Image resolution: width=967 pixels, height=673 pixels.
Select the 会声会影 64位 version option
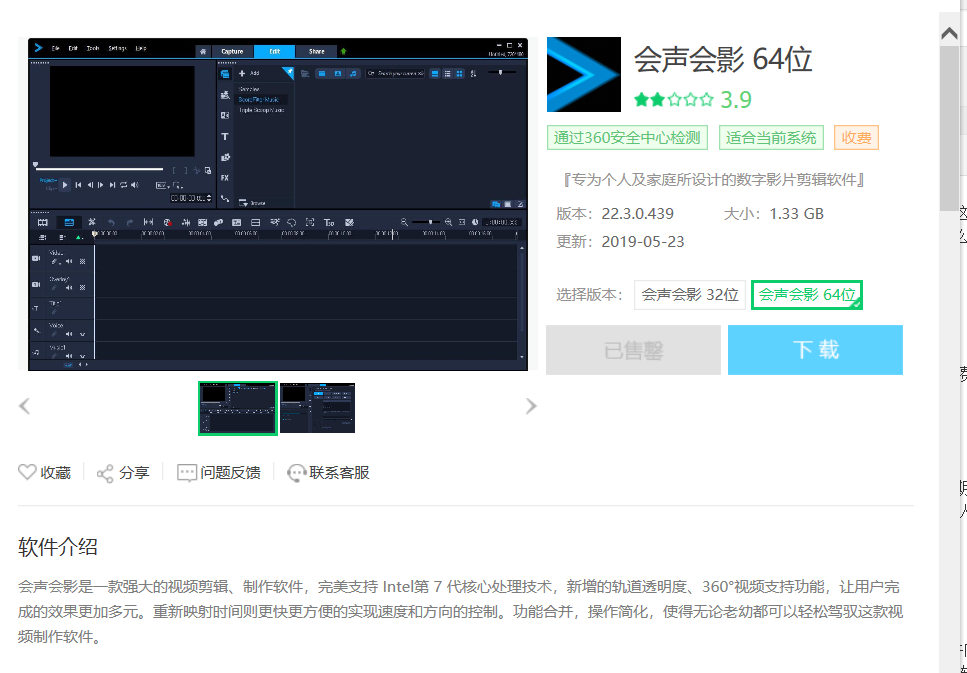click(x=807, y=295)
